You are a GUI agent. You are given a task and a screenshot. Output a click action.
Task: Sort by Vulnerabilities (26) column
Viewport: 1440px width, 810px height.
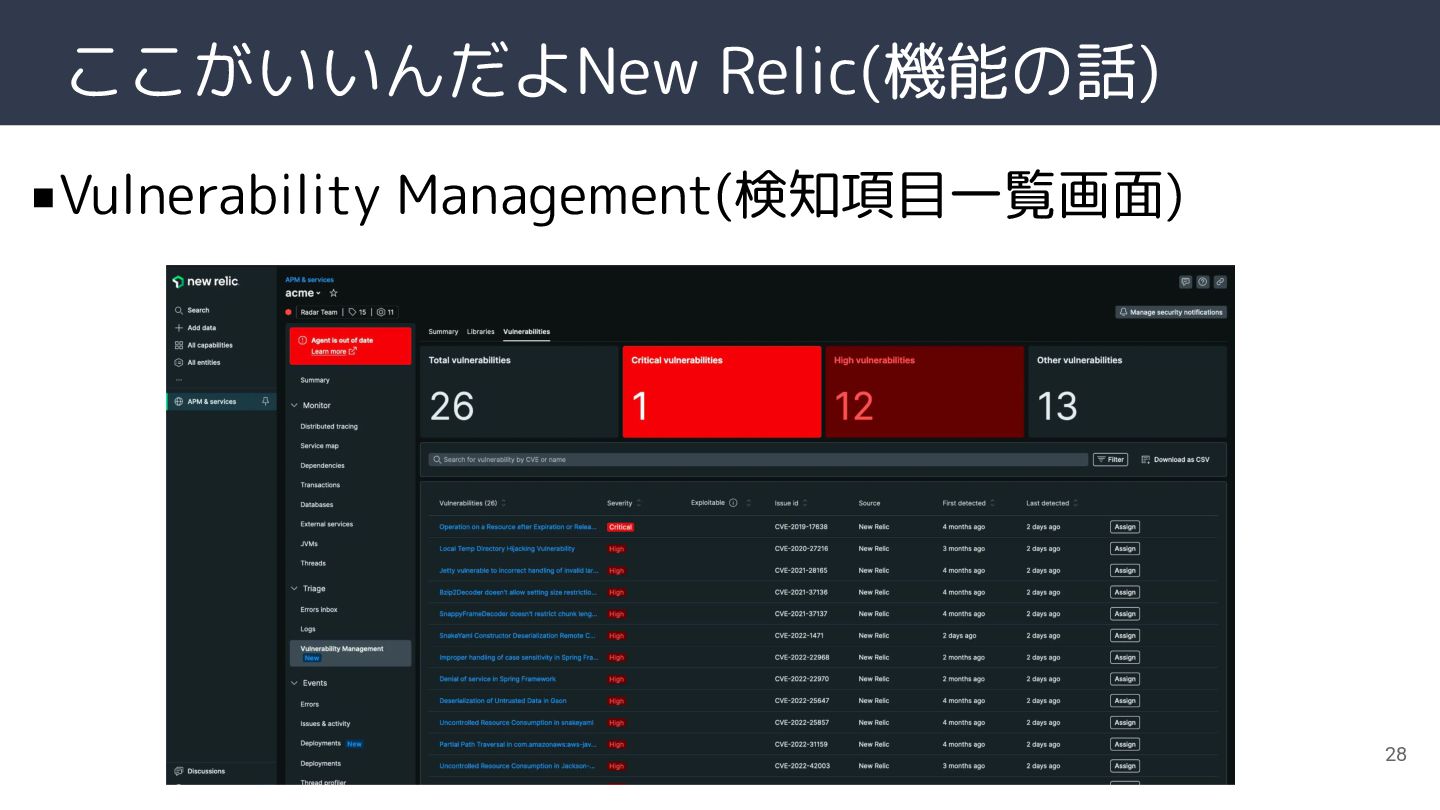(x=472, y=503)
